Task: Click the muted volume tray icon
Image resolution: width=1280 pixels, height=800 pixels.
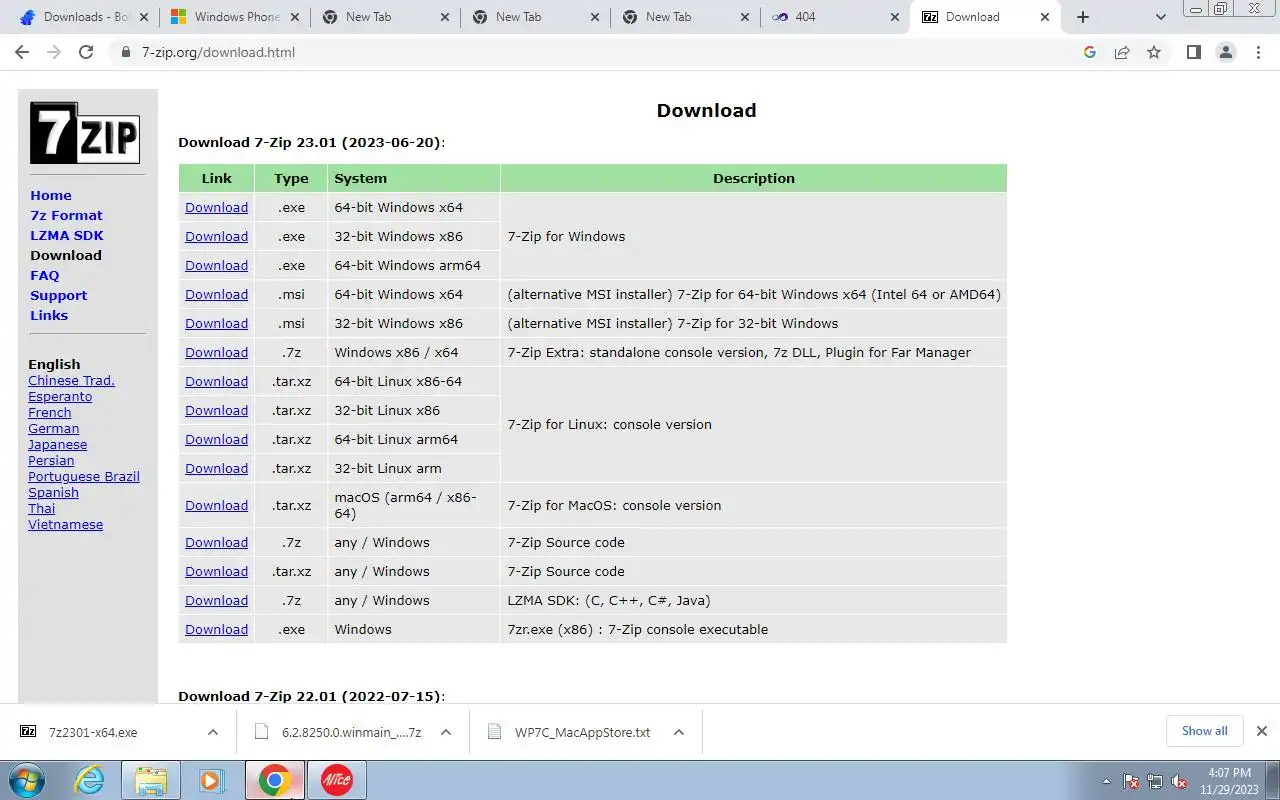Action: (x=1179, y=781)
